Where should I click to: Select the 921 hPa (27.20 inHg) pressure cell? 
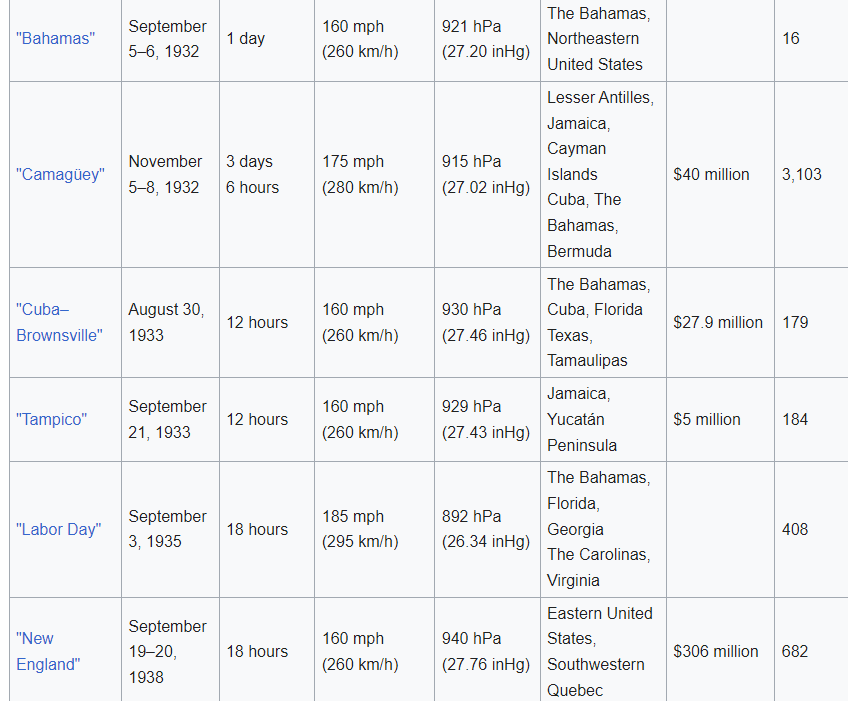click(x=486, y=39)
